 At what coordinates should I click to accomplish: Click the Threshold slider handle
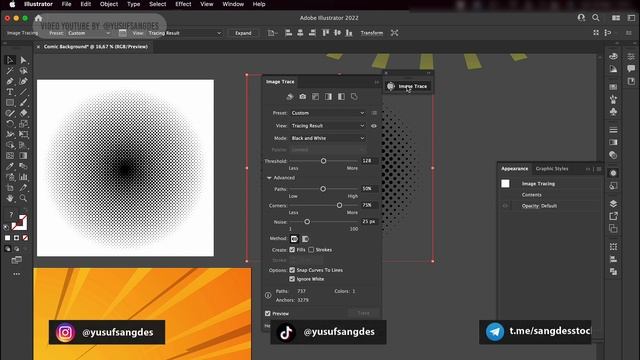[x=323, y=161]
